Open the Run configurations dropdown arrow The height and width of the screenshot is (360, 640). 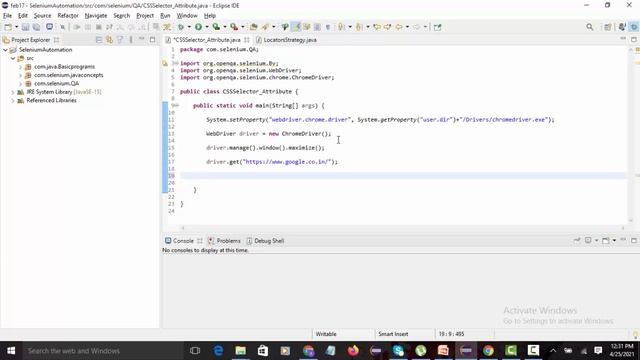tap(207, 27)
